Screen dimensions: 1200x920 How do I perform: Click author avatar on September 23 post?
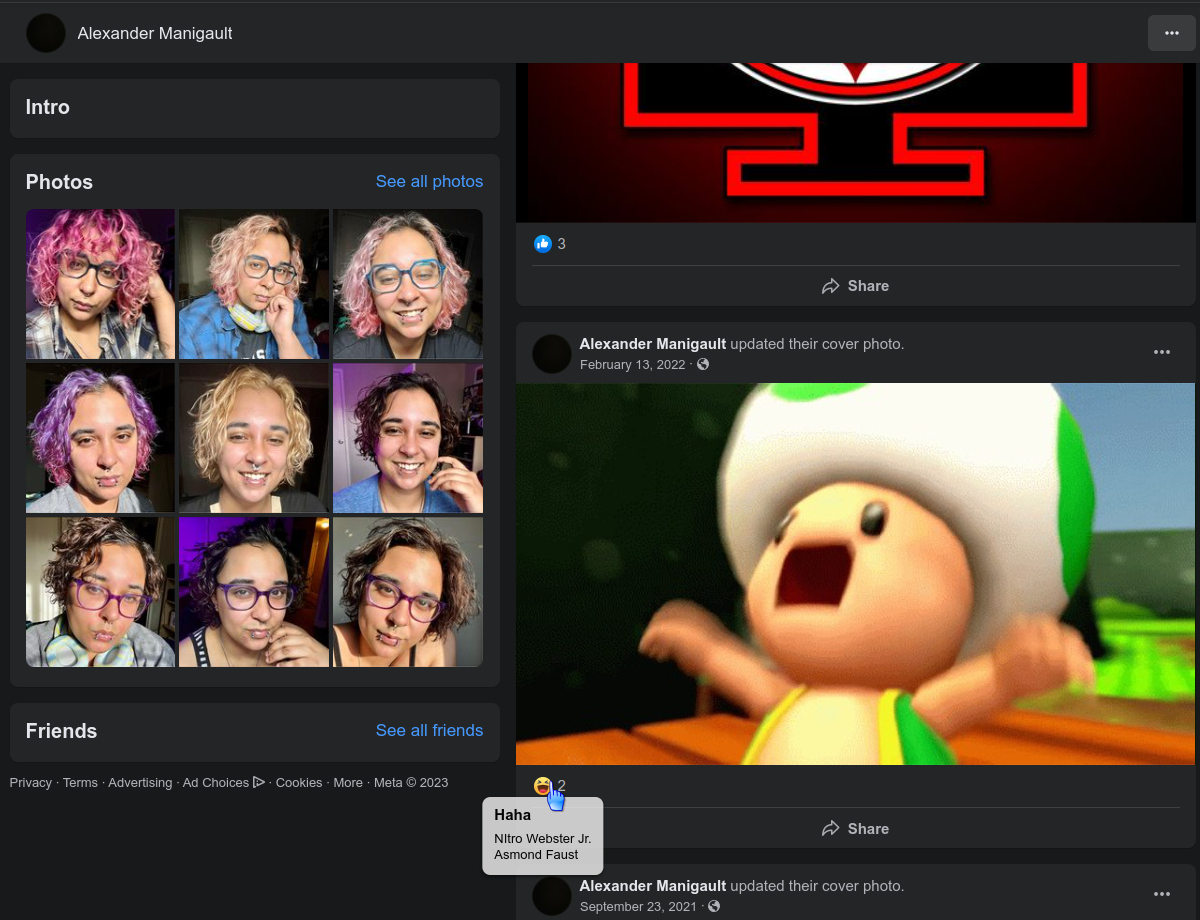552,896
